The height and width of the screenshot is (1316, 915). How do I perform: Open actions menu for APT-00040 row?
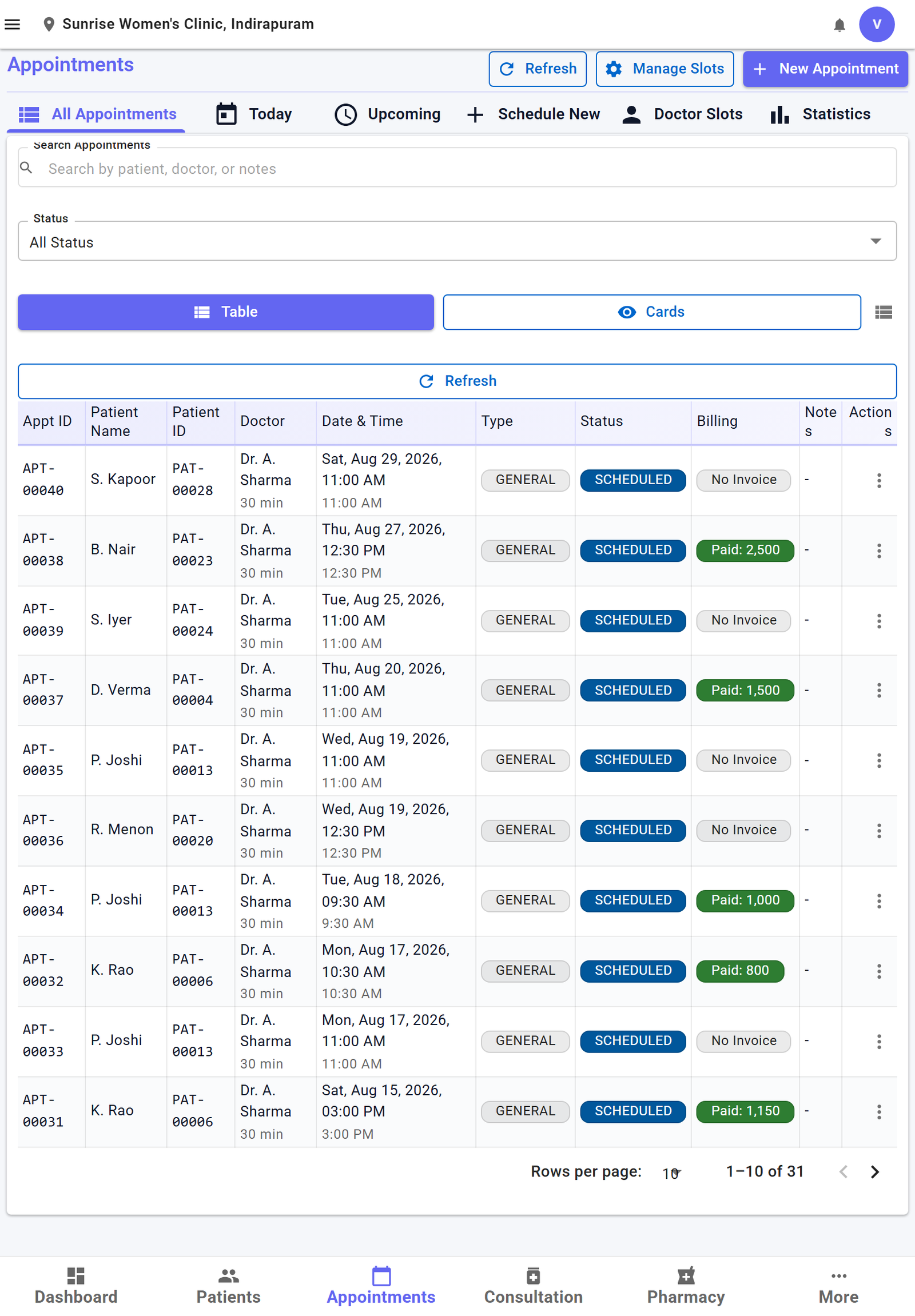(x=879, y=480)
